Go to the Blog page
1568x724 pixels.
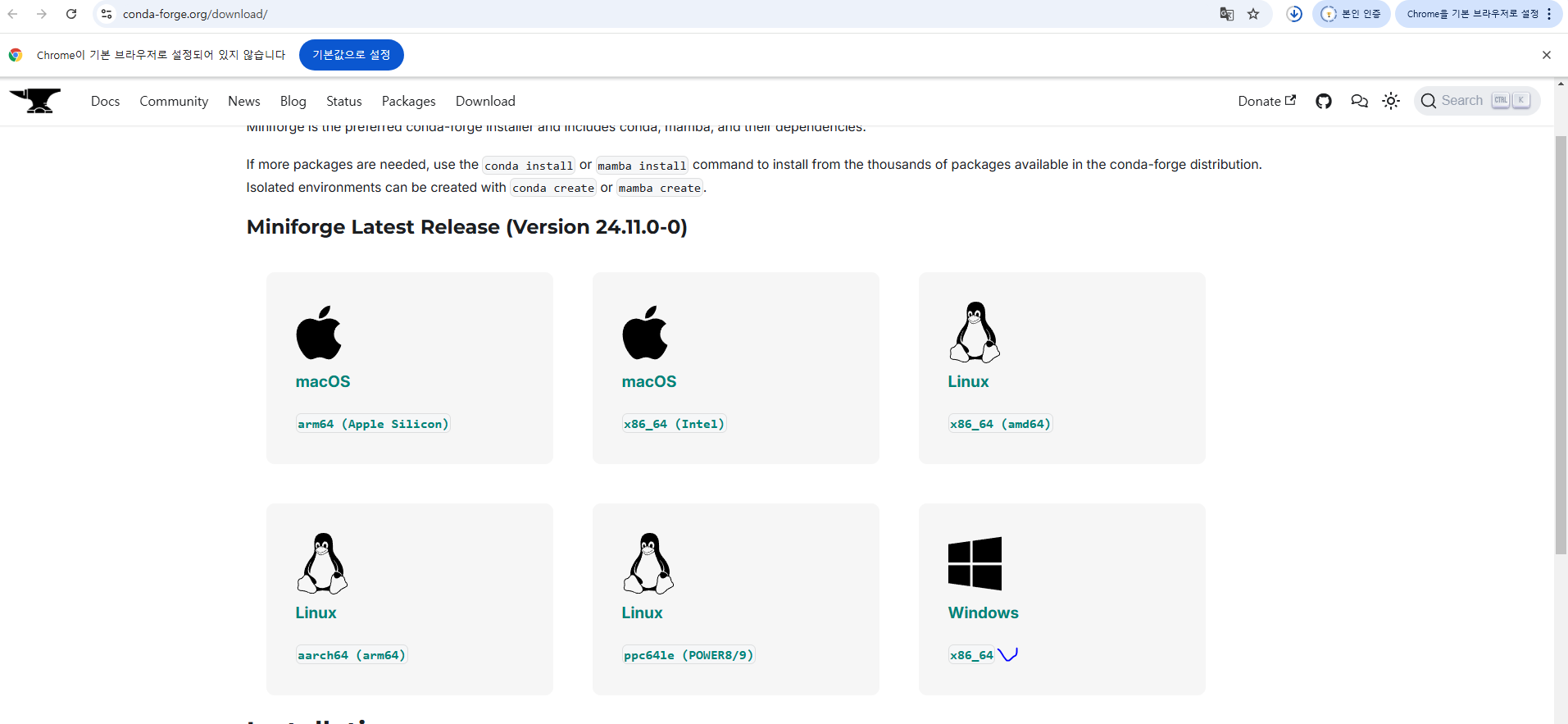click(x=293, y=101)
